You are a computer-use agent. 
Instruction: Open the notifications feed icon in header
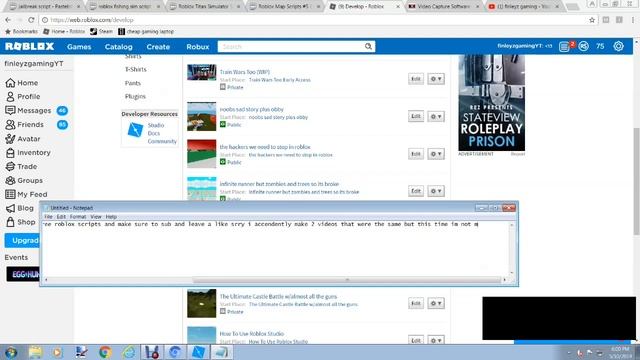[564, 47]
